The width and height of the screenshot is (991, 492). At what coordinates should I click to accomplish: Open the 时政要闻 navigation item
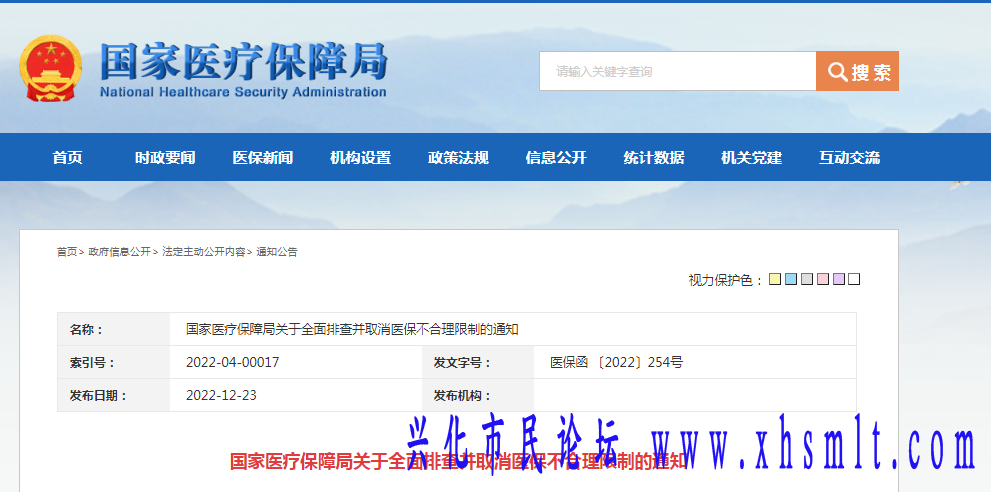(165, 157)
